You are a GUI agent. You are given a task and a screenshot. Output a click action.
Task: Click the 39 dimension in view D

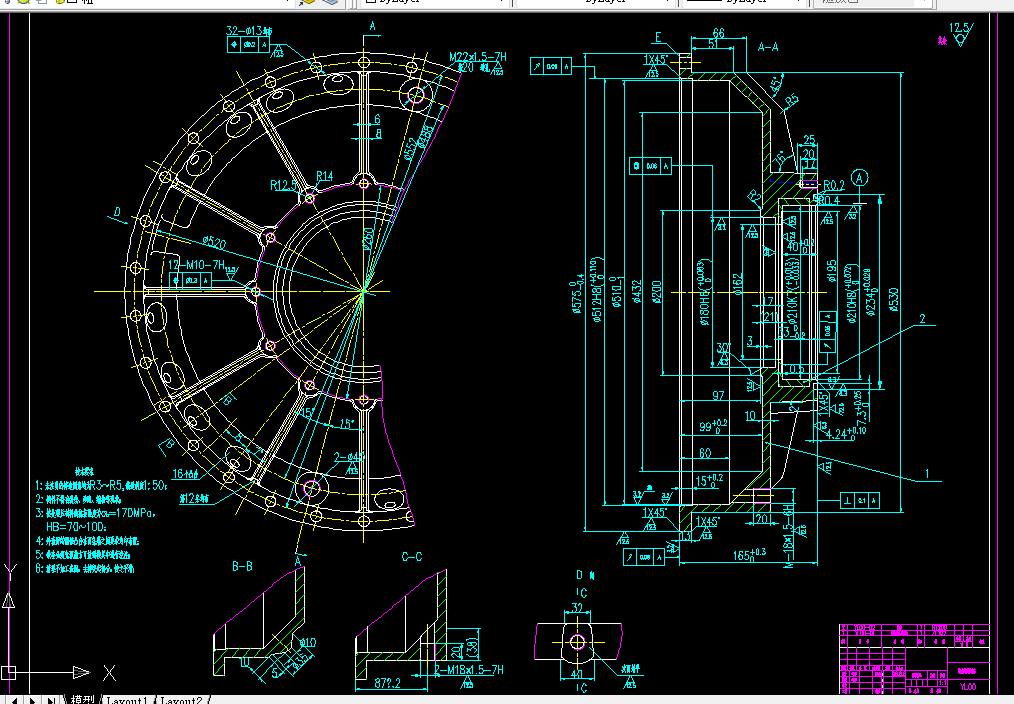click(577, 608)
